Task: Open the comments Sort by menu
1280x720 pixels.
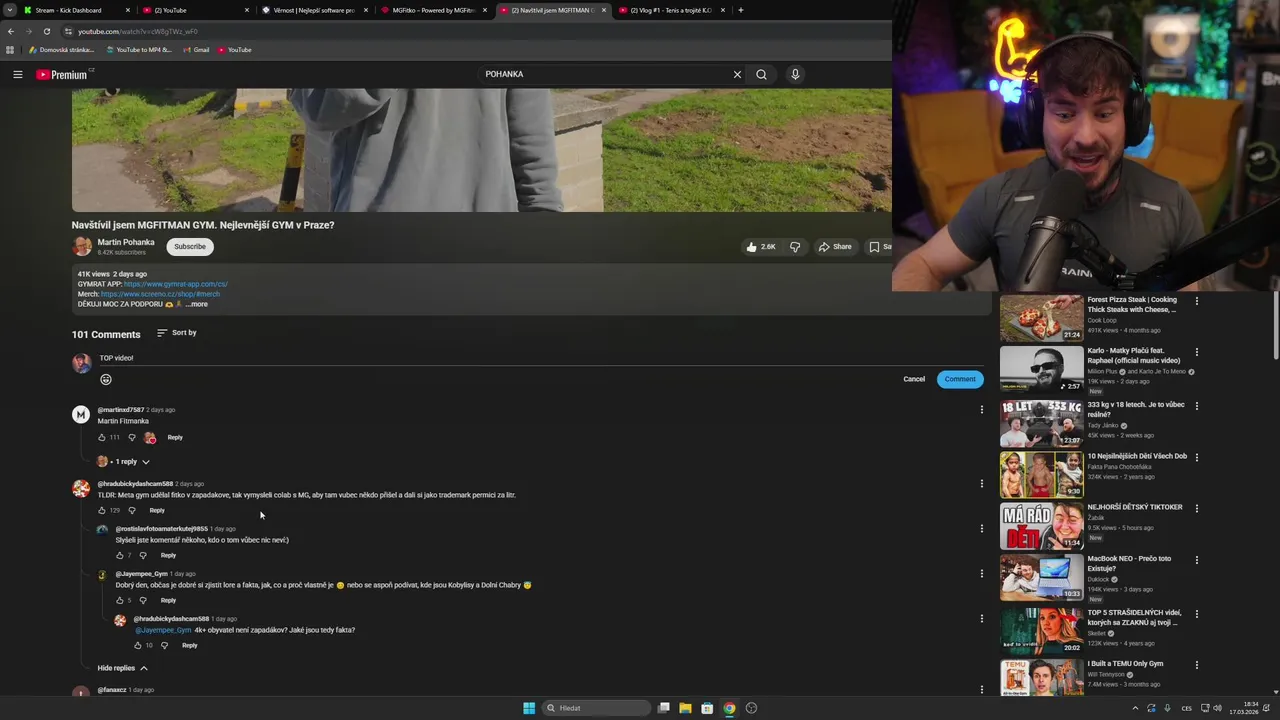Action: click(177, 333)
